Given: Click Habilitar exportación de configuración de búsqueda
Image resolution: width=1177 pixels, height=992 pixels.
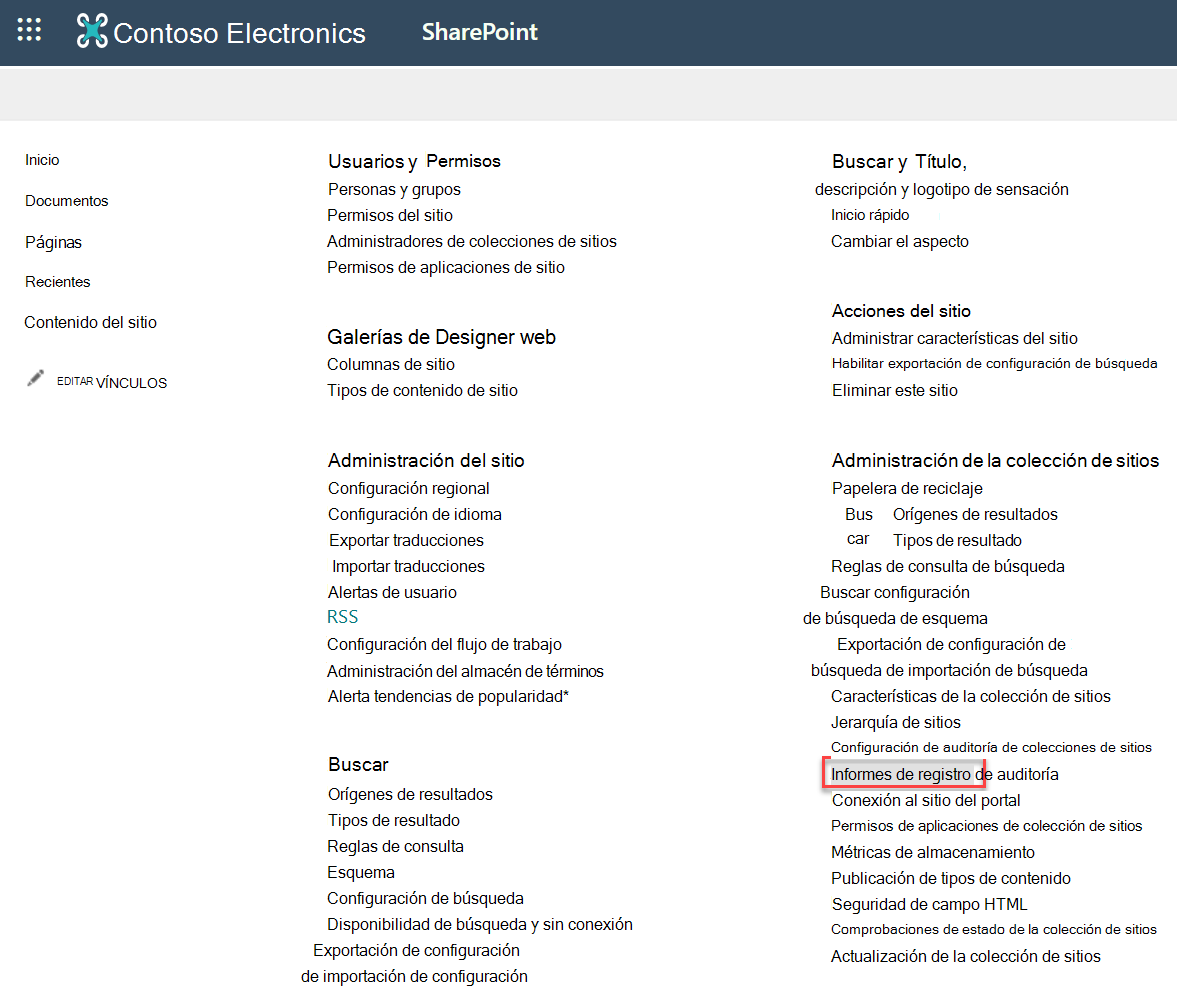Looking at the screenshot, I should [995, 364].
